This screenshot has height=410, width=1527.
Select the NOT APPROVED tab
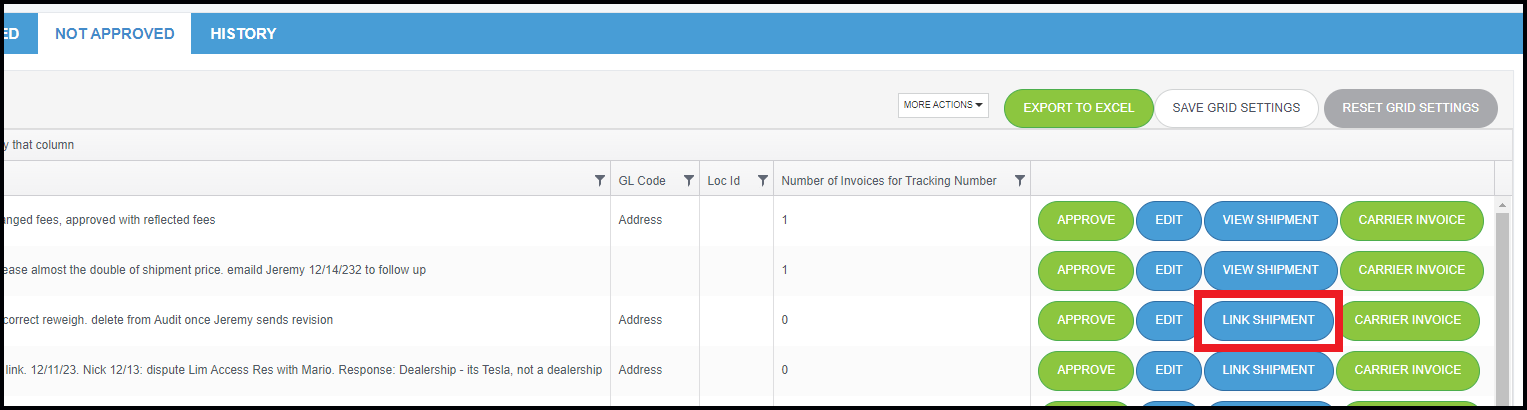point(115,34)
